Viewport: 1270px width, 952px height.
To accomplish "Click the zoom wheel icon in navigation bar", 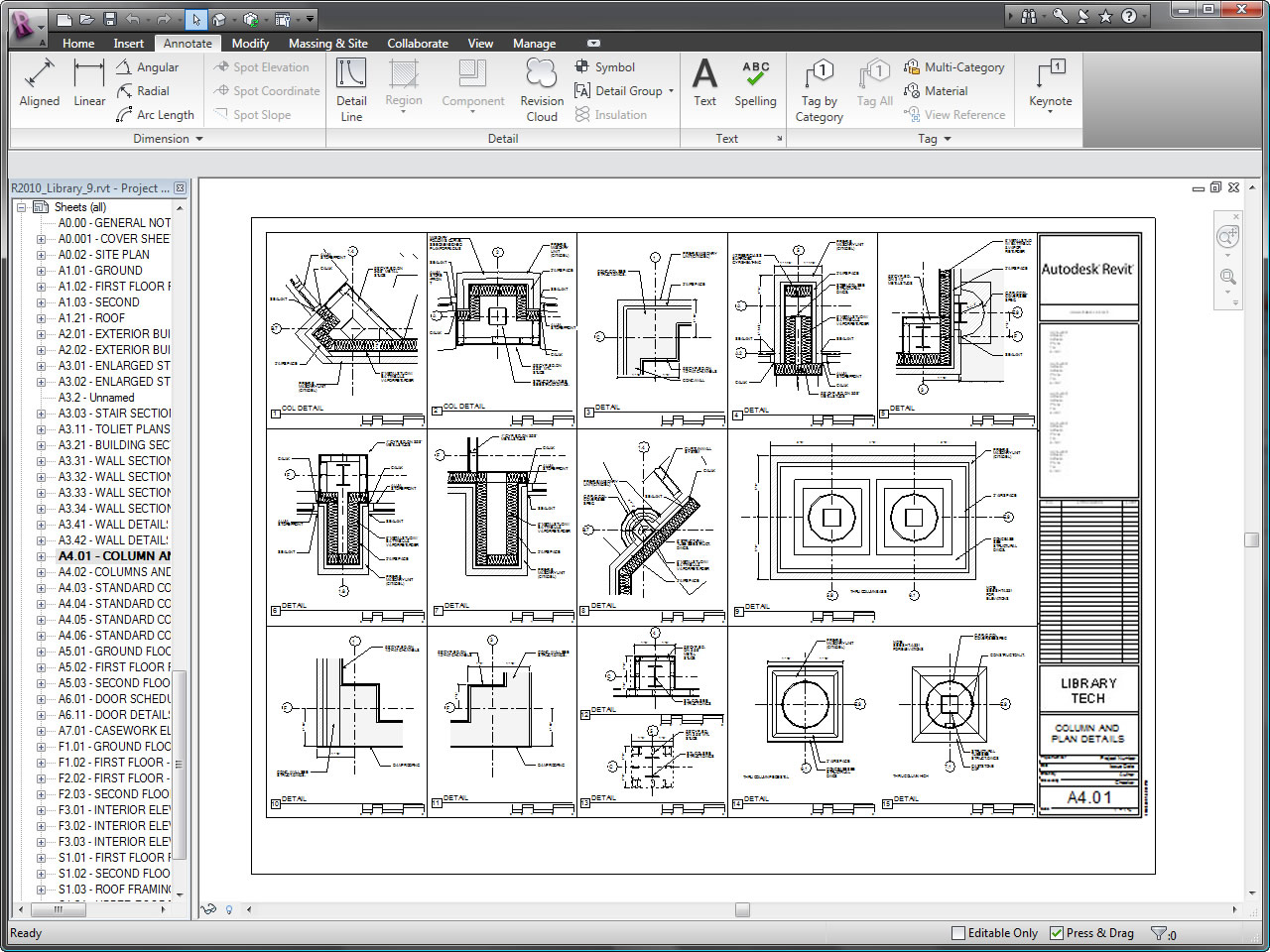I will [1227, 237].
